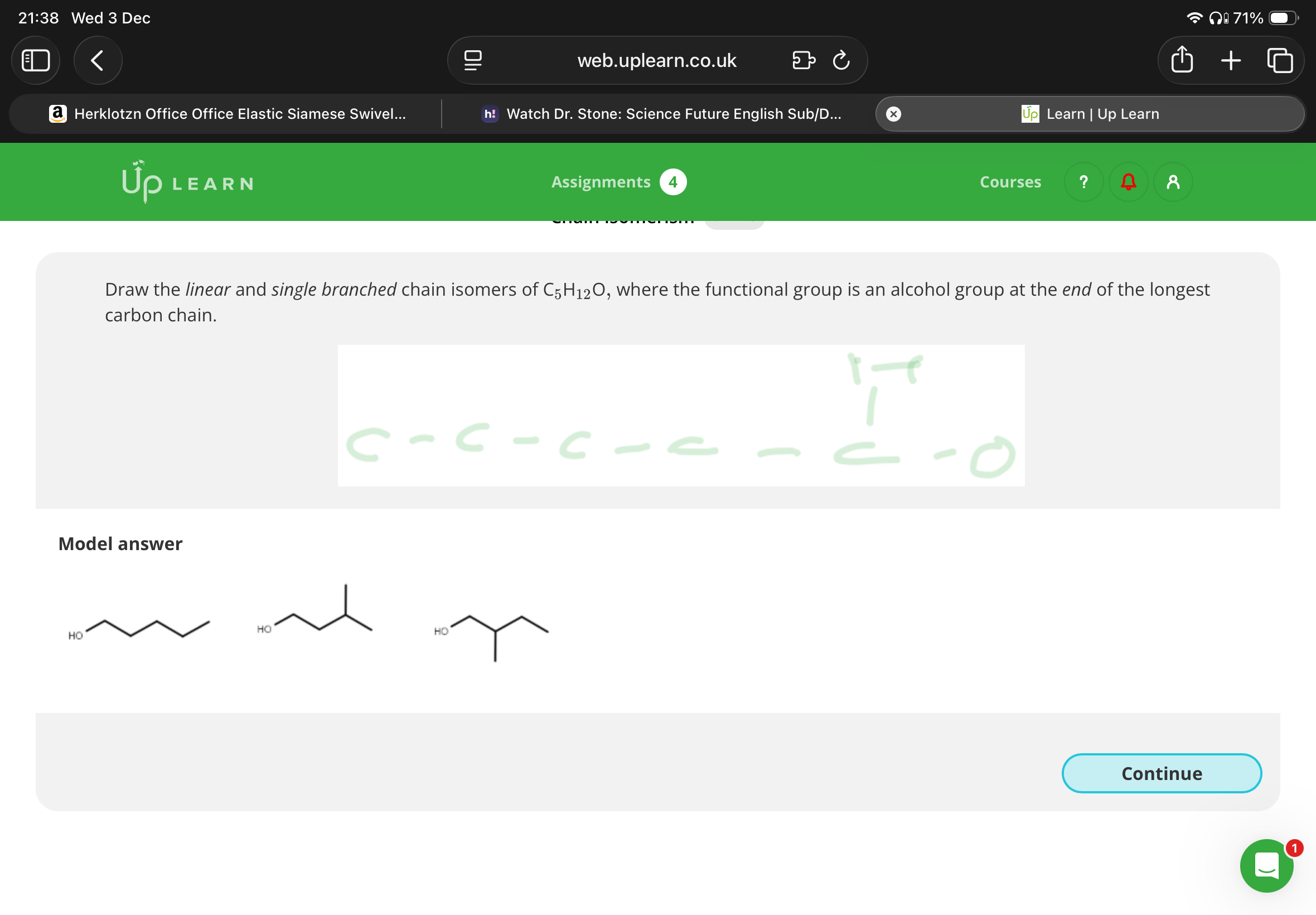Viewport: 1316px width, 915px height.
Task: Open the support chat bubble
Action: coord(1266,866)
